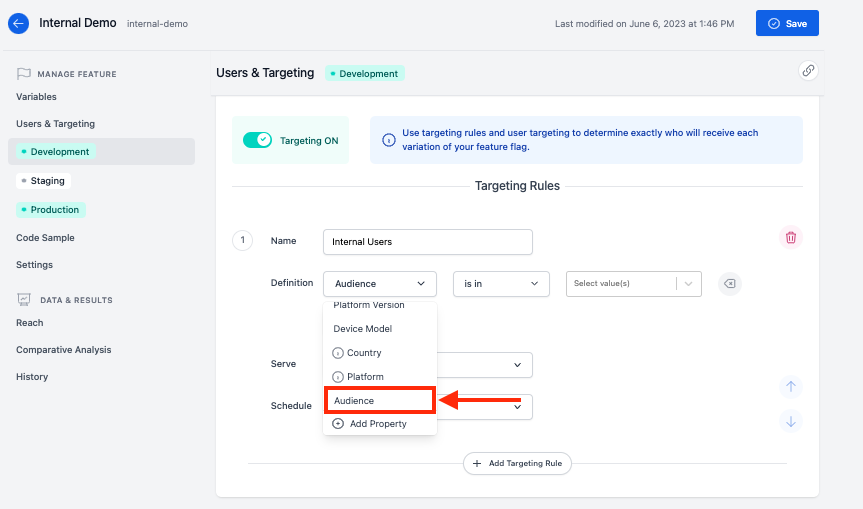Select Country option in dropdown list
Image resolution: width=863 pixels, height=509 pixels.
tap(364, 353)
